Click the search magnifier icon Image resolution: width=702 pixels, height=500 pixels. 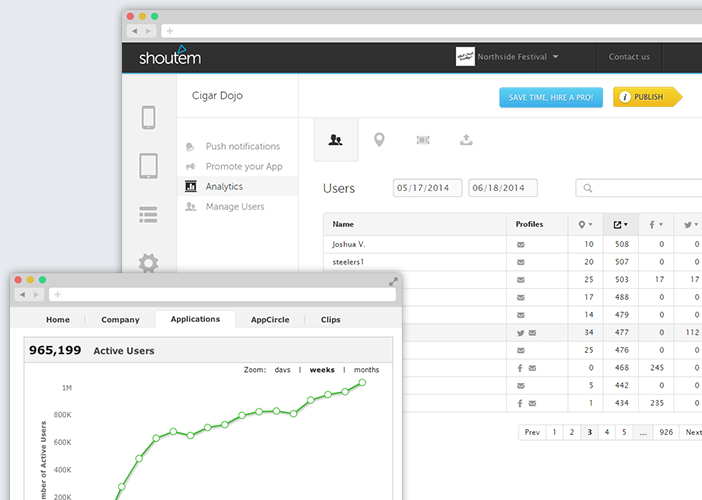(x=588, y=188)
